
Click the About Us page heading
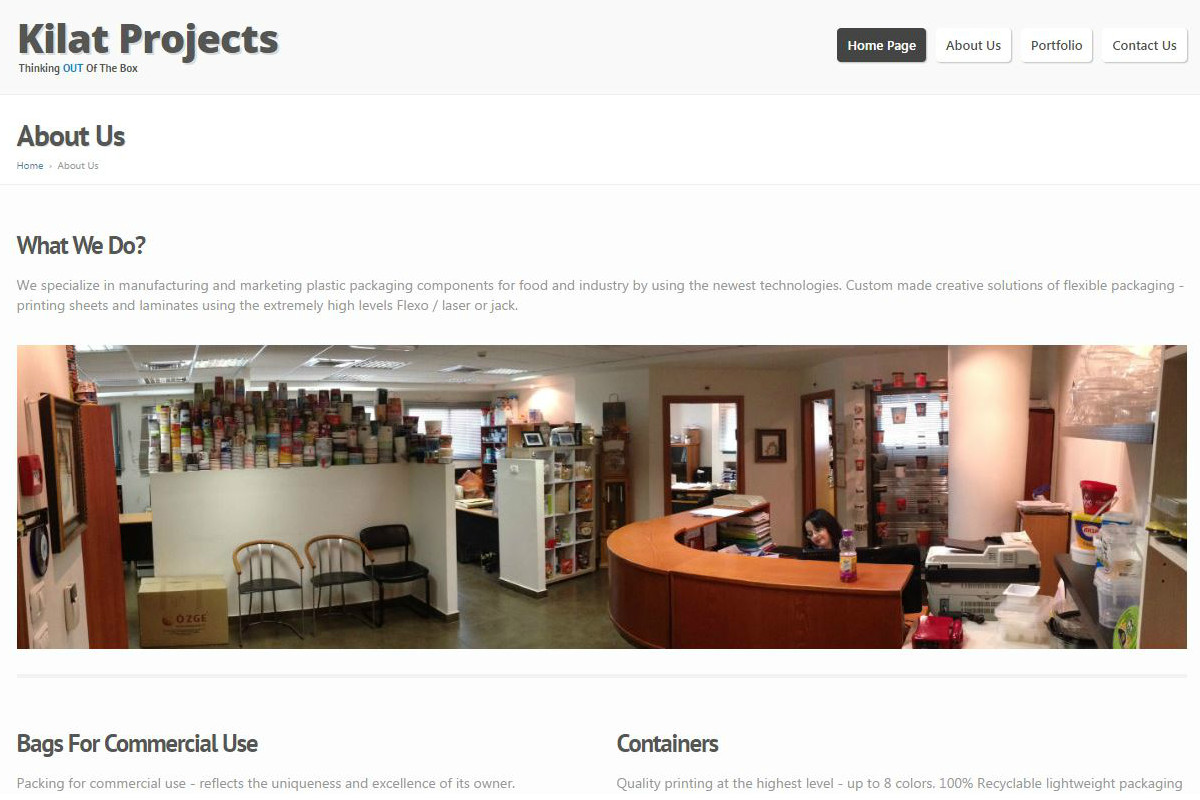point(71,136)
